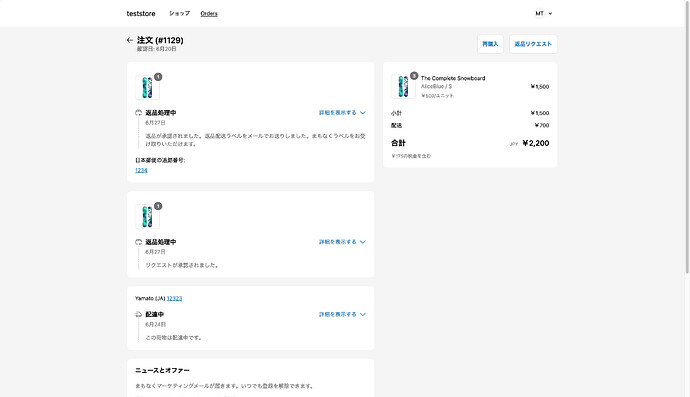This screenshot has width=690, height=397.
Task: Click the chevron next to MT
Action: click(550, 14)
